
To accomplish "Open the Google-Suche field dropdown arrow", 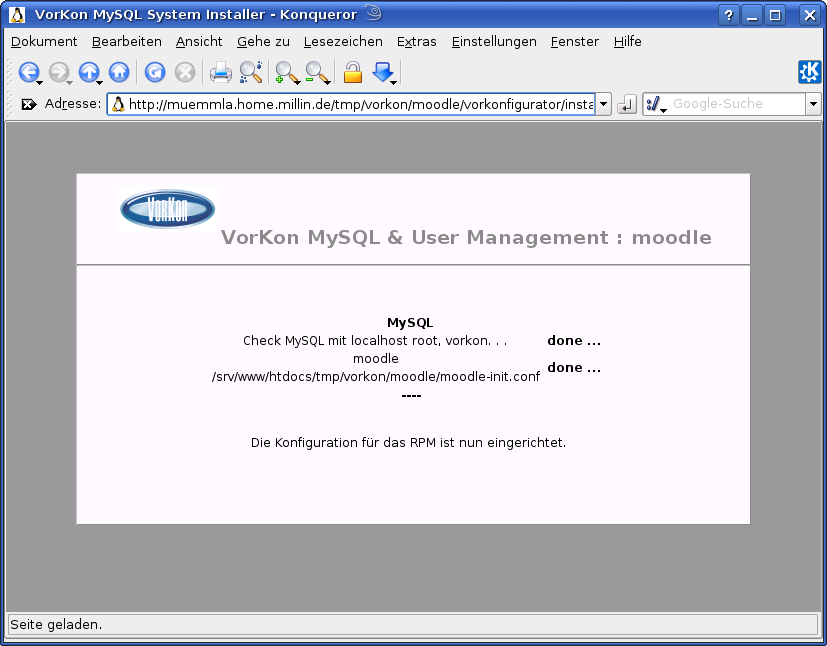I will point(813,104).
